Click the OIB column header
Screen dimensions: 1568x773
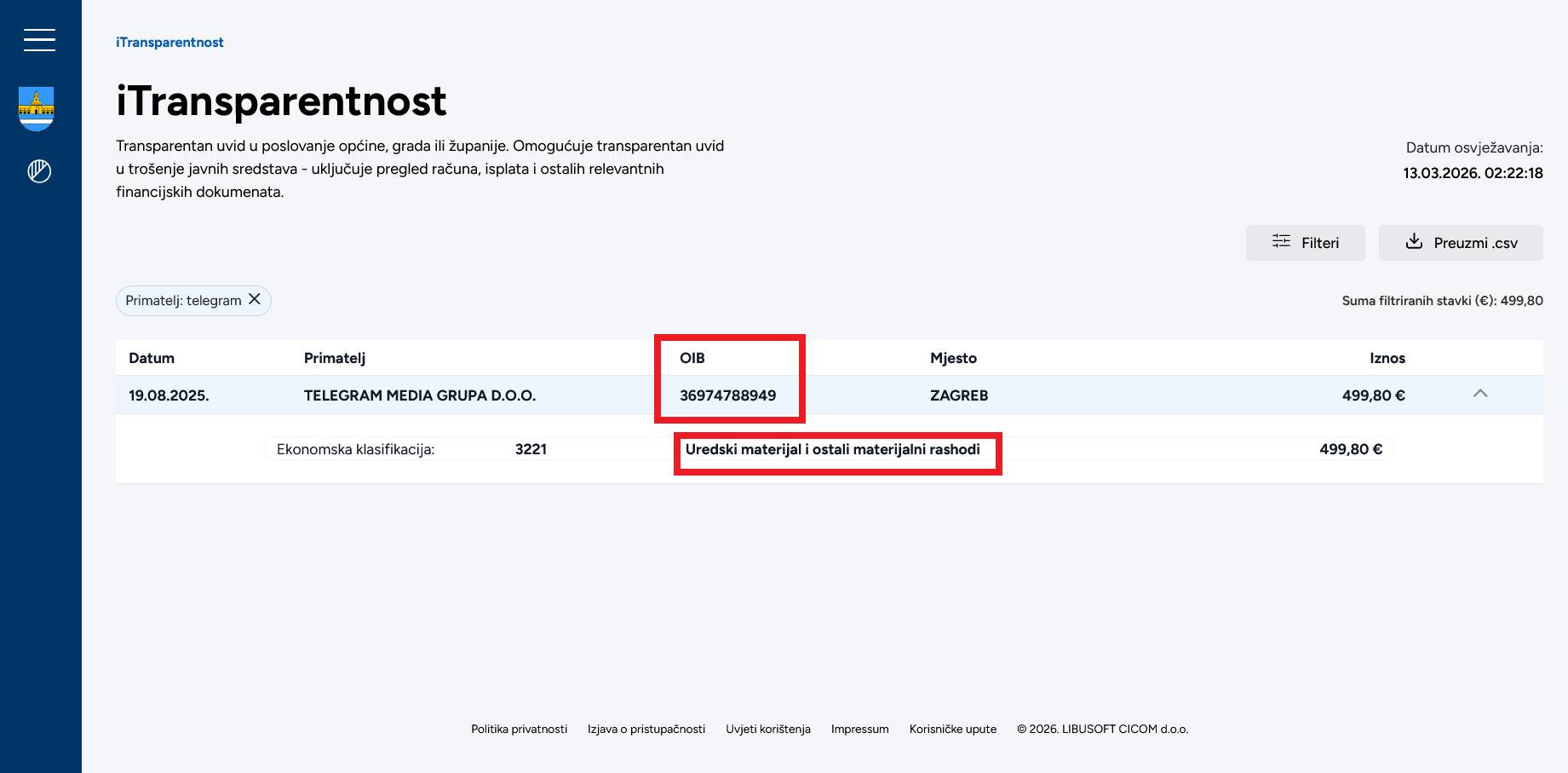(x=692, y=358)
